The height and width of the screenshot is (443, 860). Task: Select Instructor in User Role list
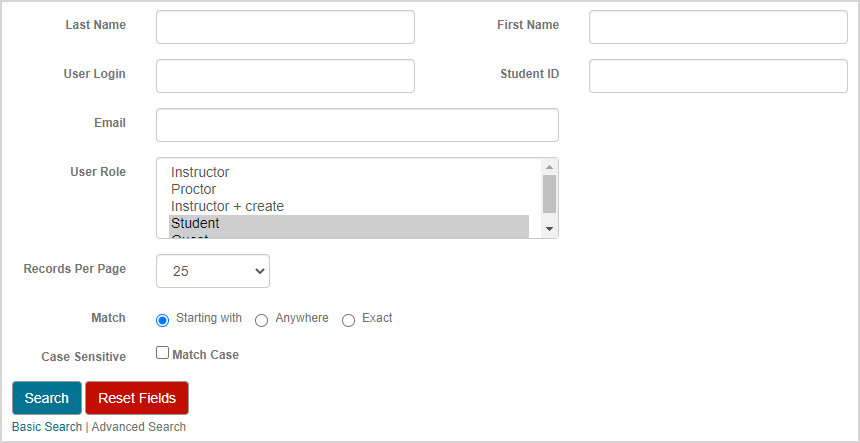[200, 172]
